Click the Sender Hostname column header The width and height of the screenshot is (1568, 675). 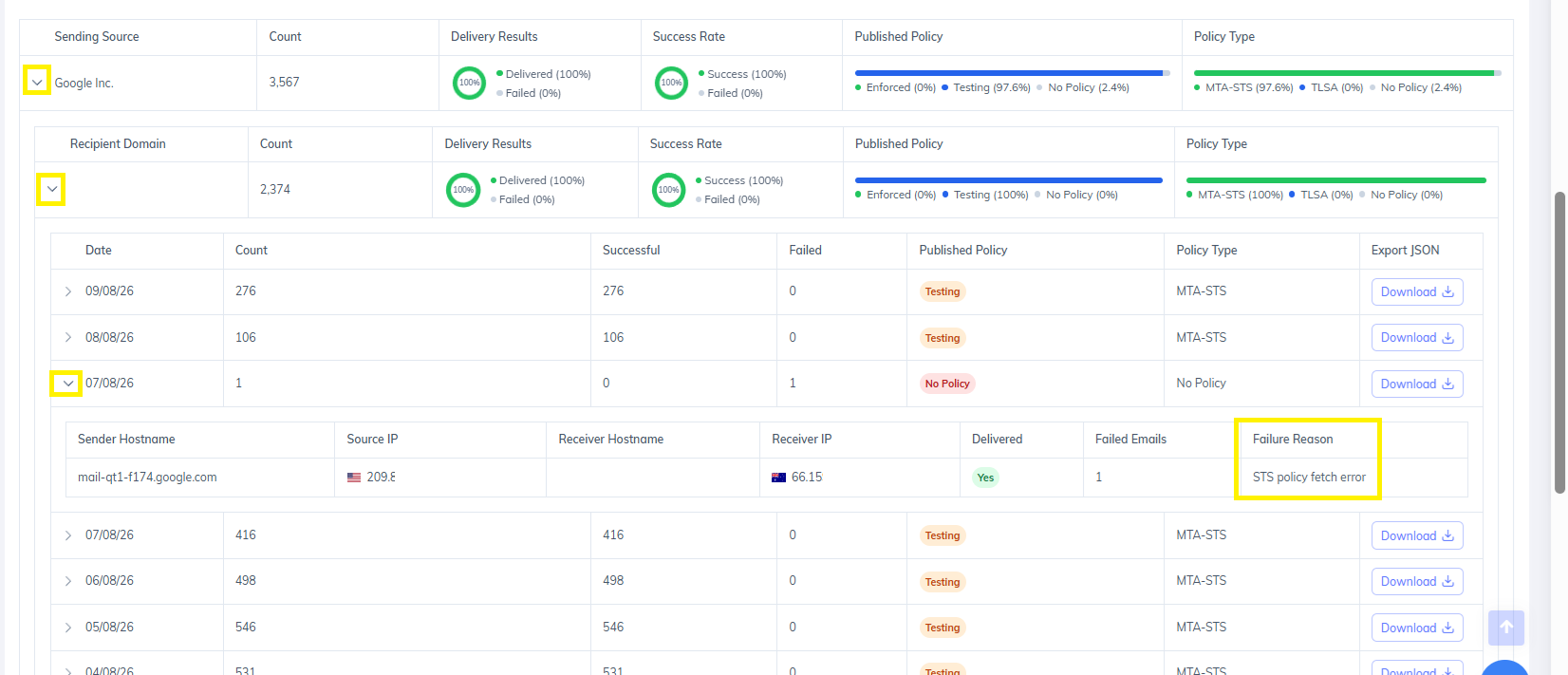(x=126, y=440)
